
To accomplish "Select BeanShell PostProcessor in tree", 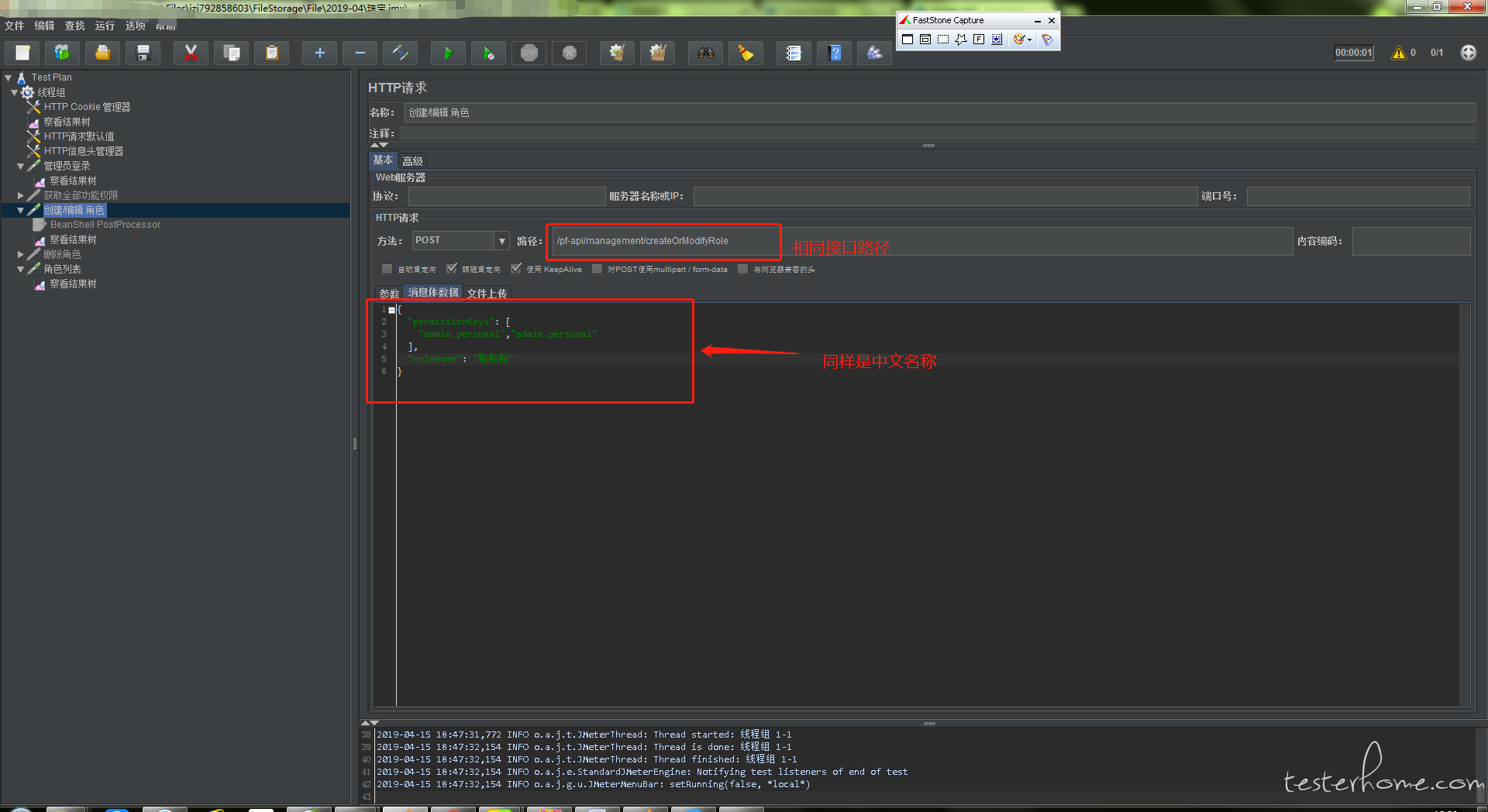I will pyautogui.click(x=105, y=225).
